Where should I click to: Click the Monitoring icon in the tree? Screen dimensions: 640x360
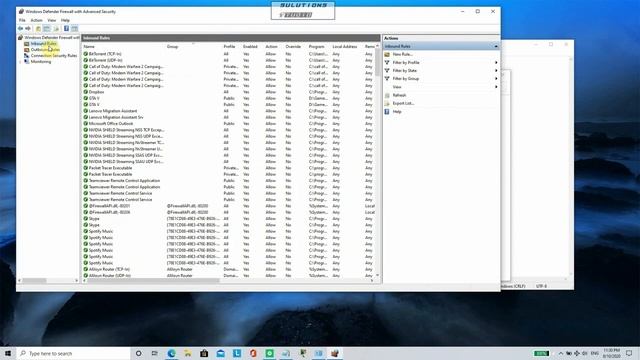click(27, 62)
